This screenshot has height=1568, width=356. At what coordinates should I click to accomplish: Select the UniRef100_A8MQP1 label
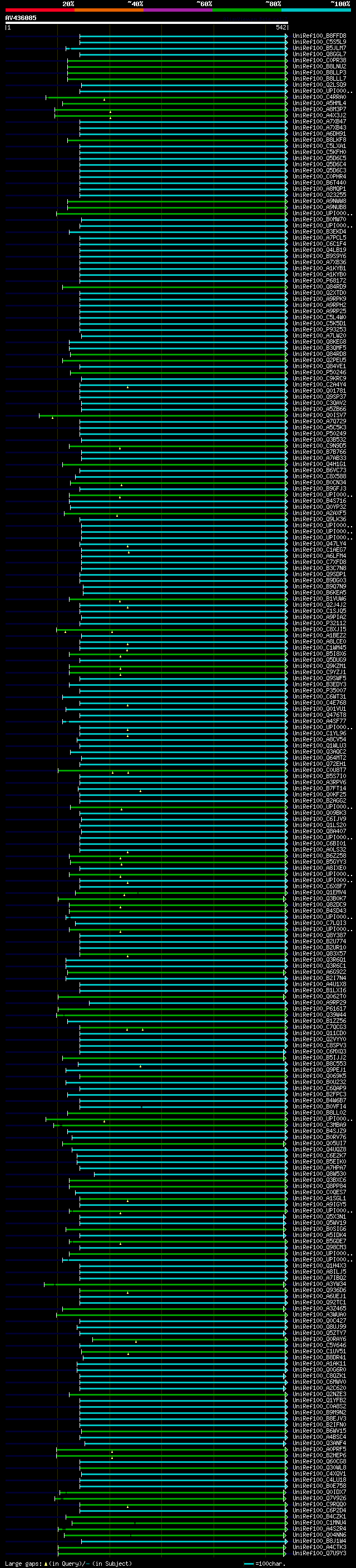(x=319, y=189)
